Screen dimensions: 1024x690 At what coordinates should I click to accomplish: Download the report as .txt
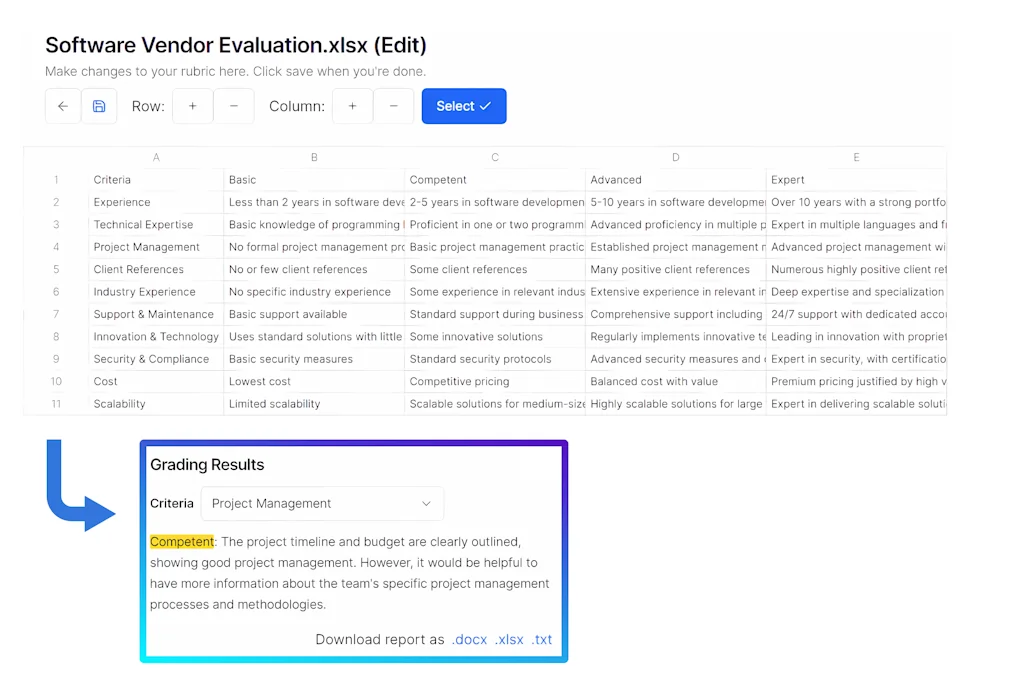(x=542, y=639)
